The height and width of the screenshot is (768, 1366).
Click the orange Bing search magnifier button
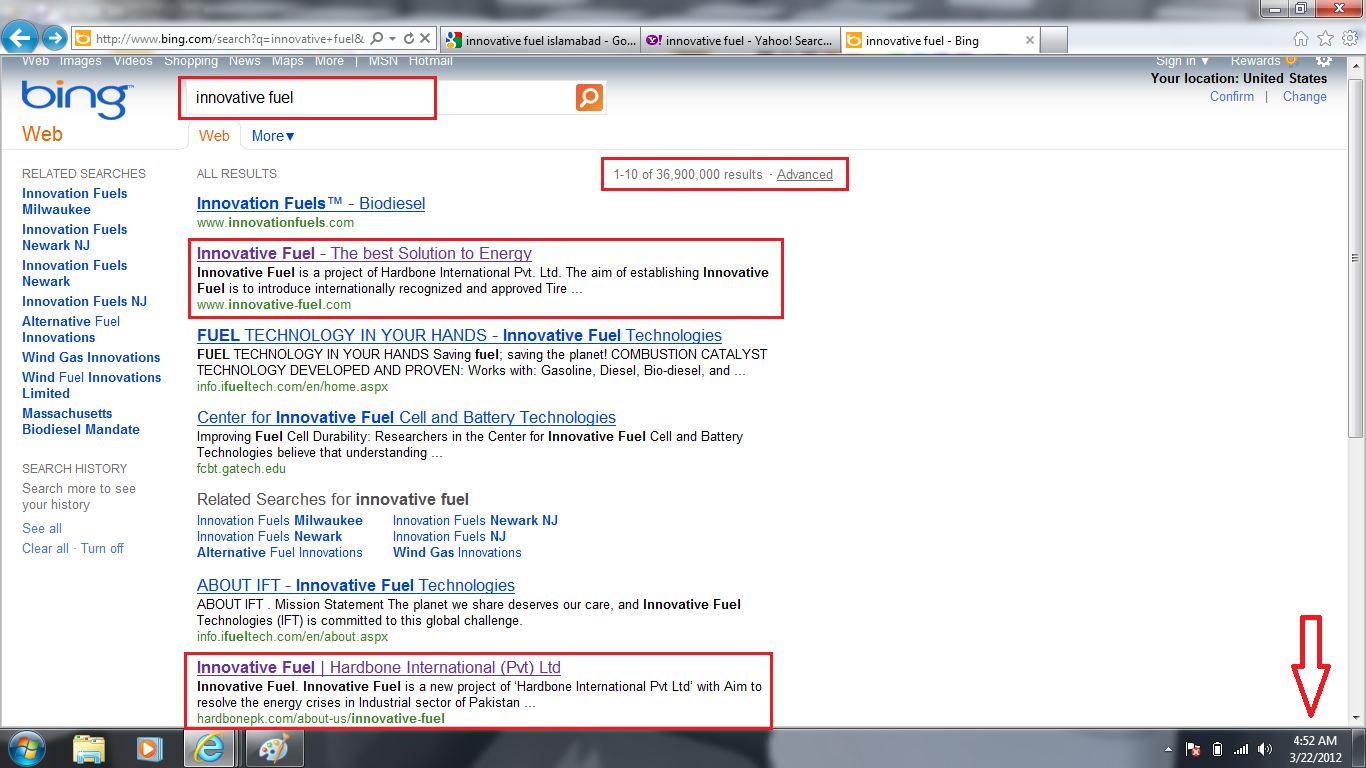click(x=590, y=98)
